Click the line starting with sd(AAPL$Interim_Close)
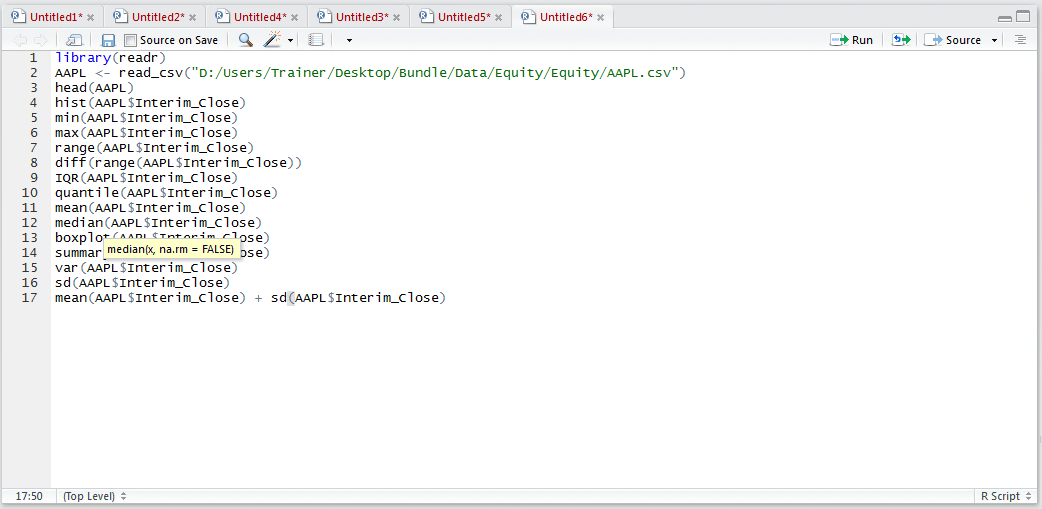Screen dimensions: 1042x509 tap(143, 283)
